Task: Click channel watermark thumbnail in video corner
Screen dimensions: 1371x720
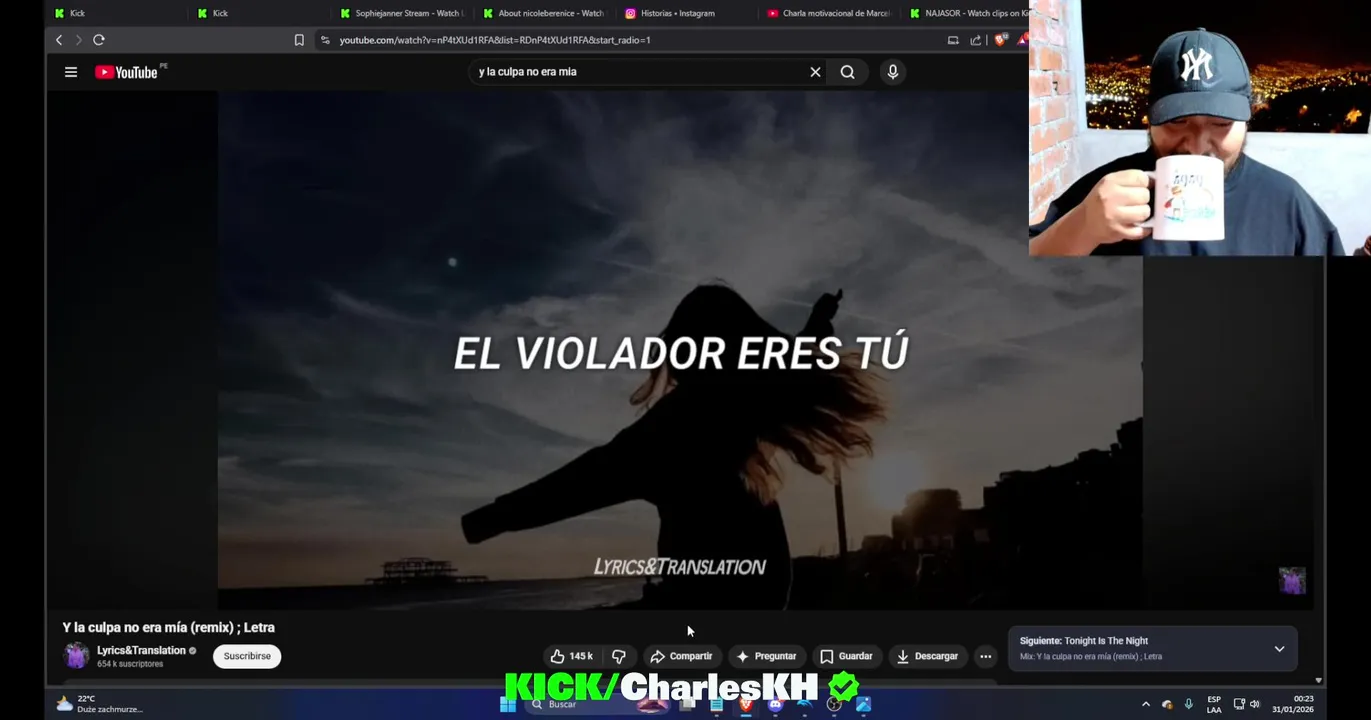Action: pos(1292,581)
